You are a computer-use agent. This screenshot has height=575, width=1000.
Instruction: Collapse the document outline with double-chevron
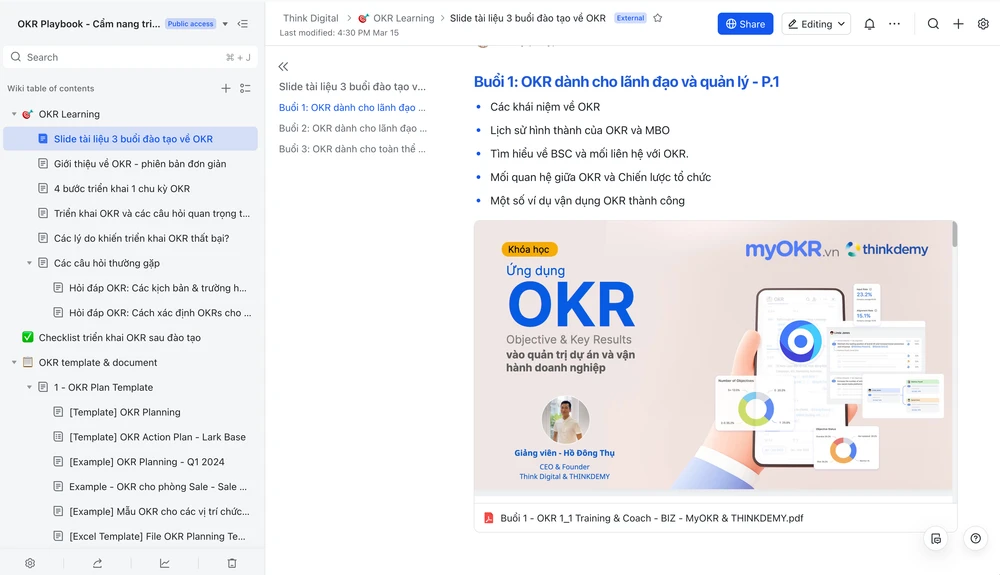click(x=283, y=66)
